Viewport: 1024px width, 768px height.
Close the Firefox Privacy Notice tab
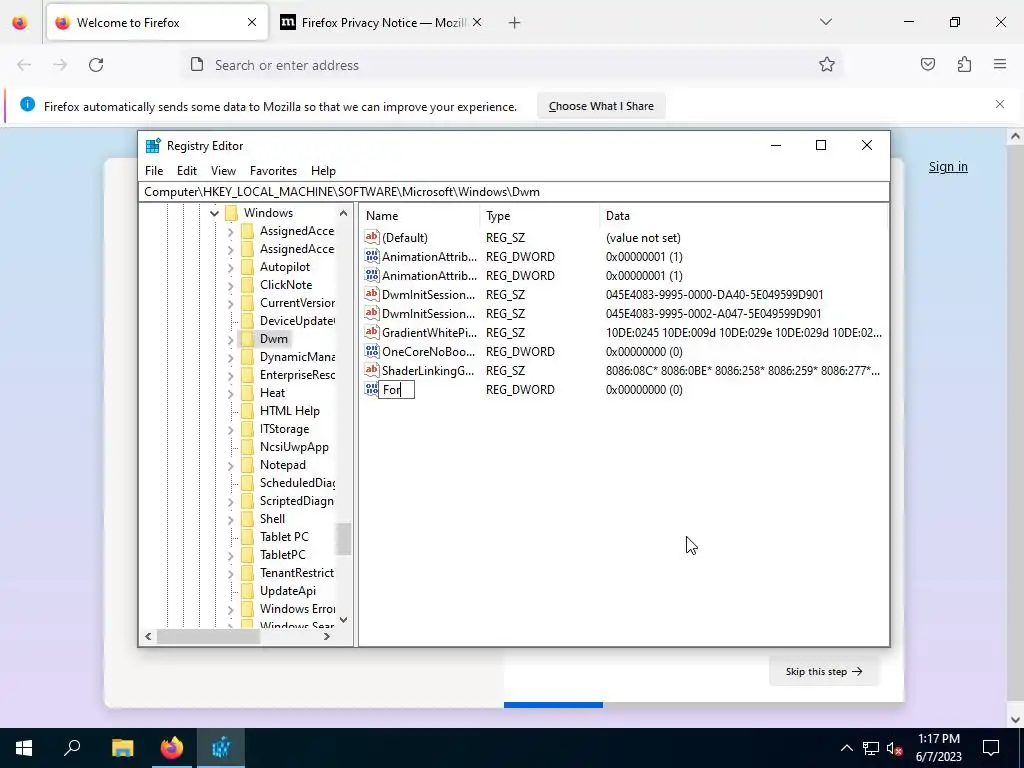[x=477, y=22]
